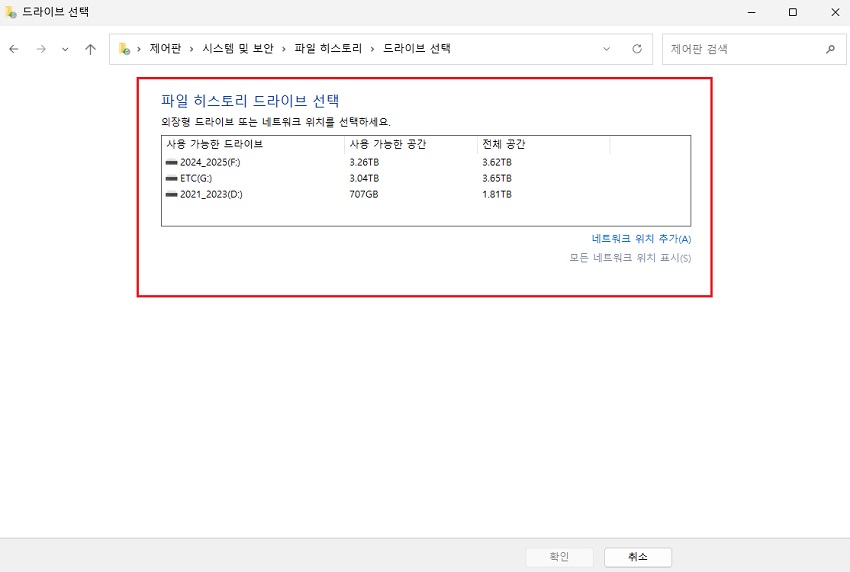This screenshot has height=572, width=850.
Task: Click the address bar folder icon
Action: [x=125, y=49]
